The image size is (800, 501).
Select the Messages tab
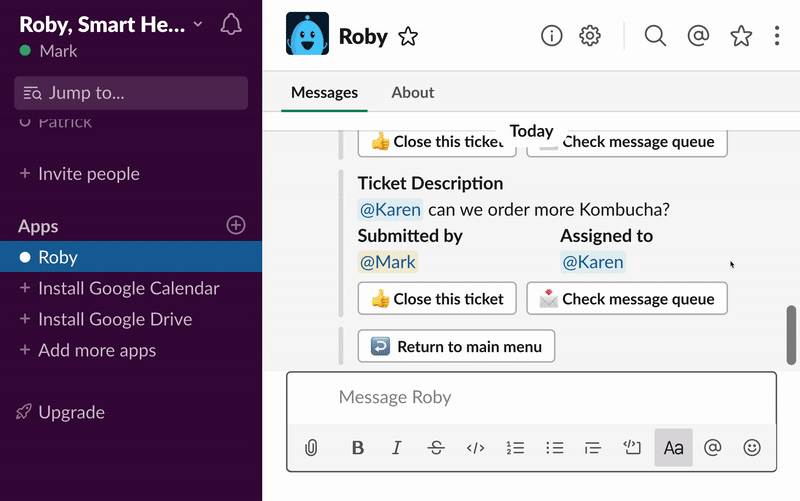pos(324,92)
